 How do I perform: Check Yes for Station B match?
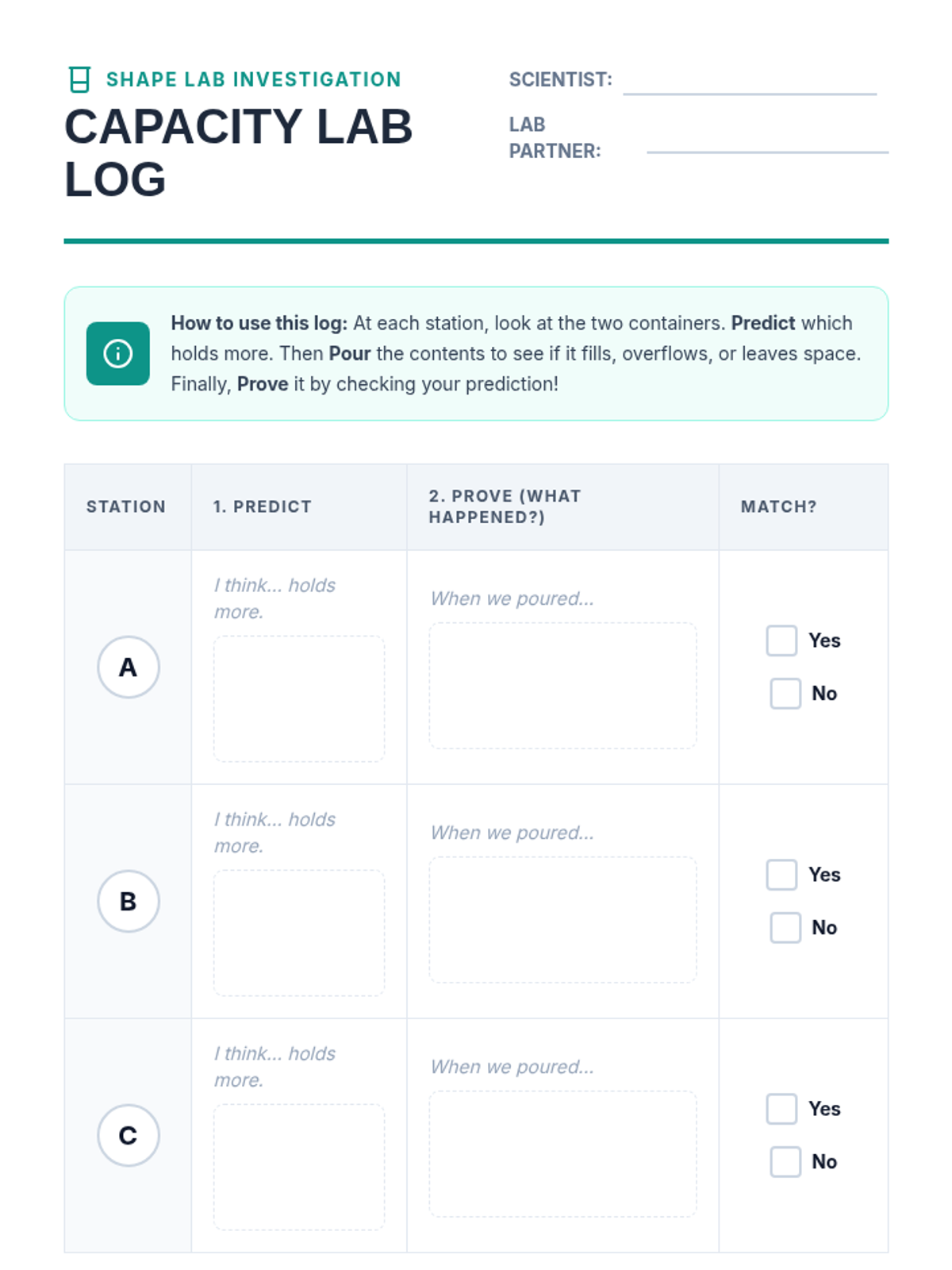[781, 875]
